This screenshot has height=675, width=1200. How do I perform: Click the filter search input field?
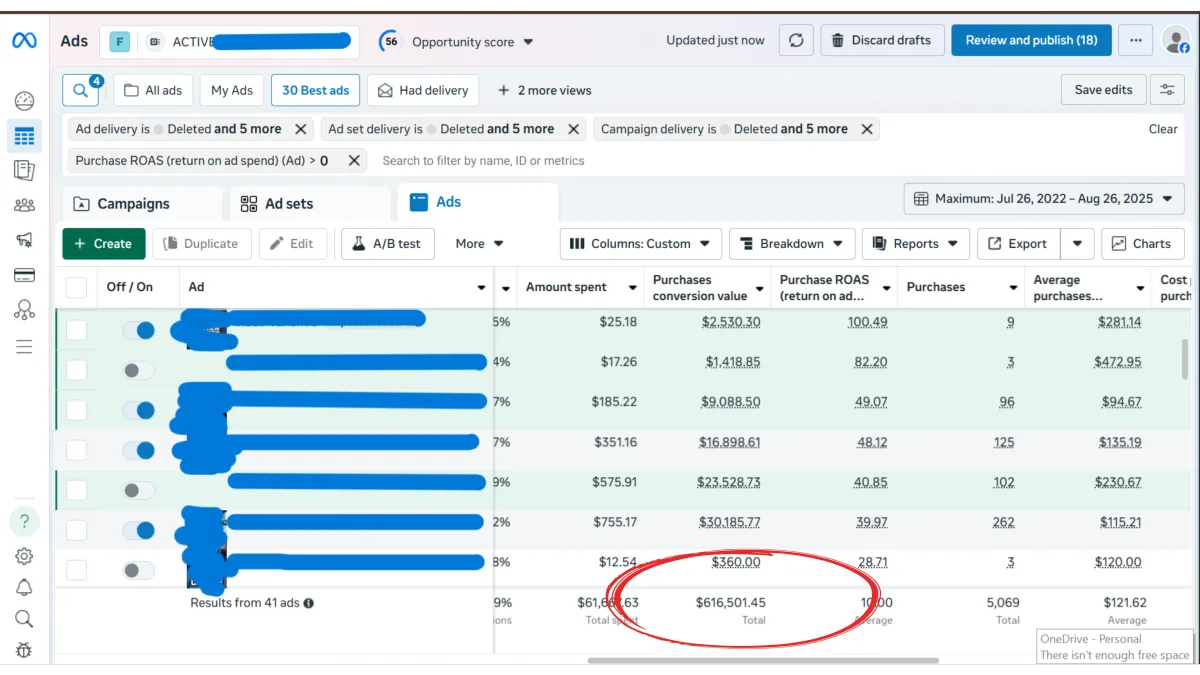pos(483,161)
